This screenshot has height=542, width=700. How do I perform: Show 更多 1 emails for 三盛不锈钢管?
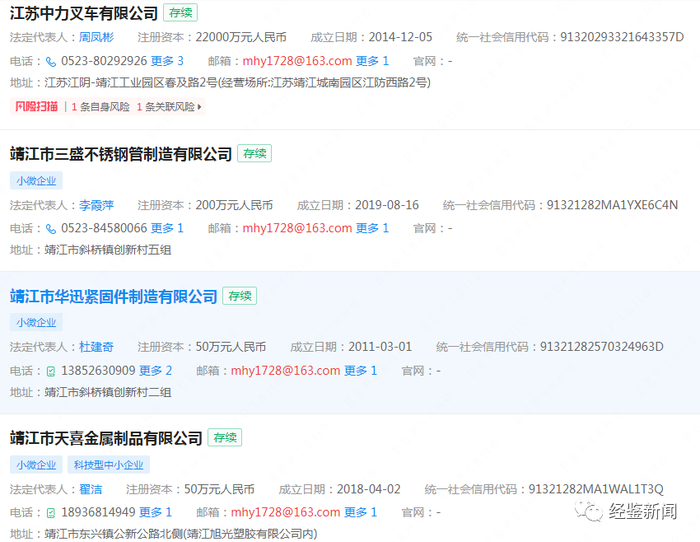click(x=372, y=228)
